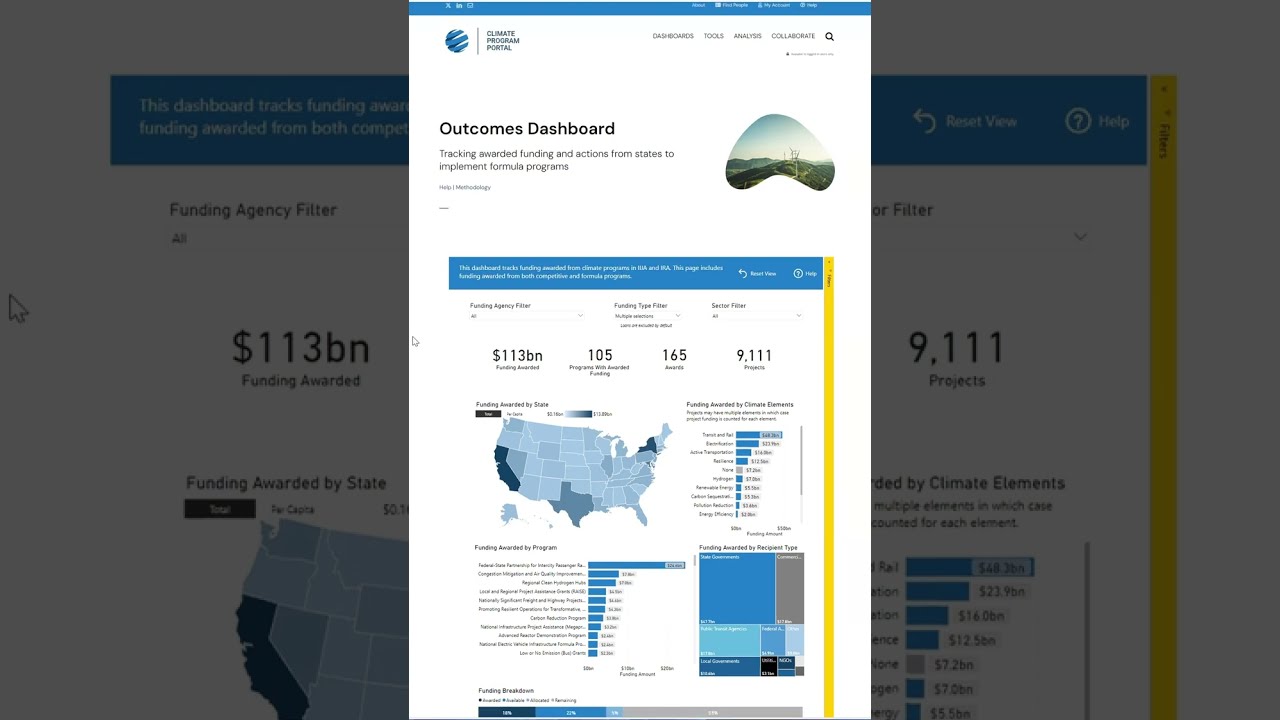Click the gray Commercial treemap tile

(x=789, y=589)
